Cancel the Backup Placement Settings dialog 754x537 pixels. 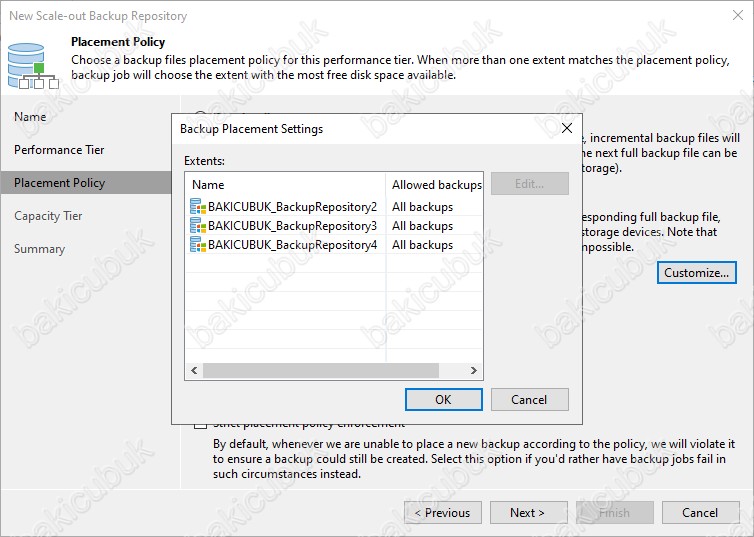(x=529, y=400)
